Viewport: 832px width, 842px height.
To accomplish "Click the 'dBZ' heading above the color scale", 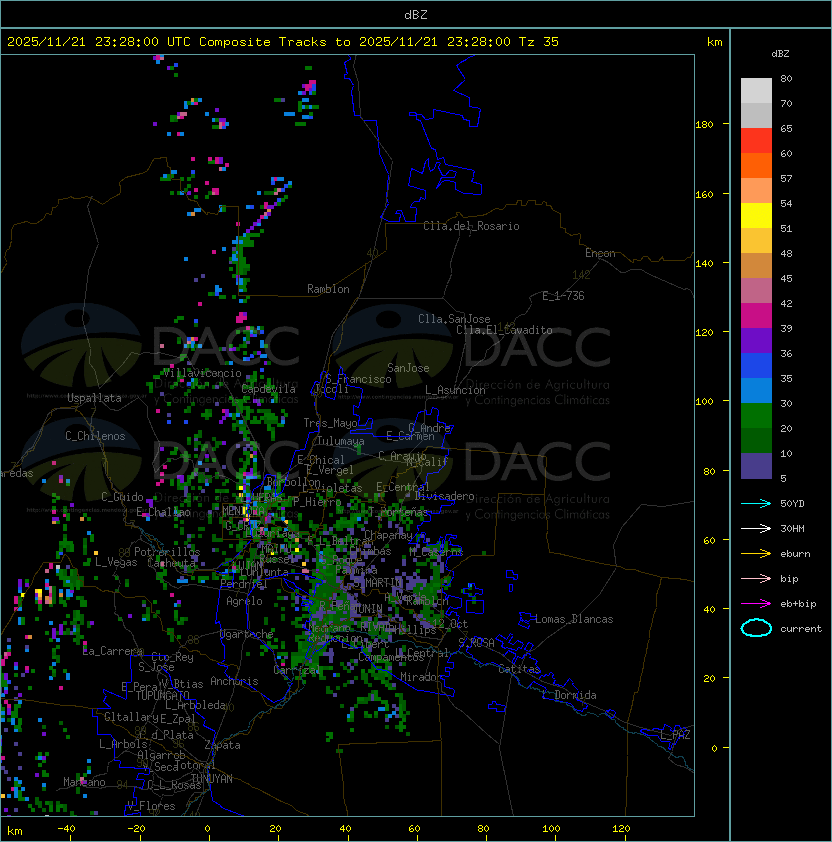I will [780, 54].
